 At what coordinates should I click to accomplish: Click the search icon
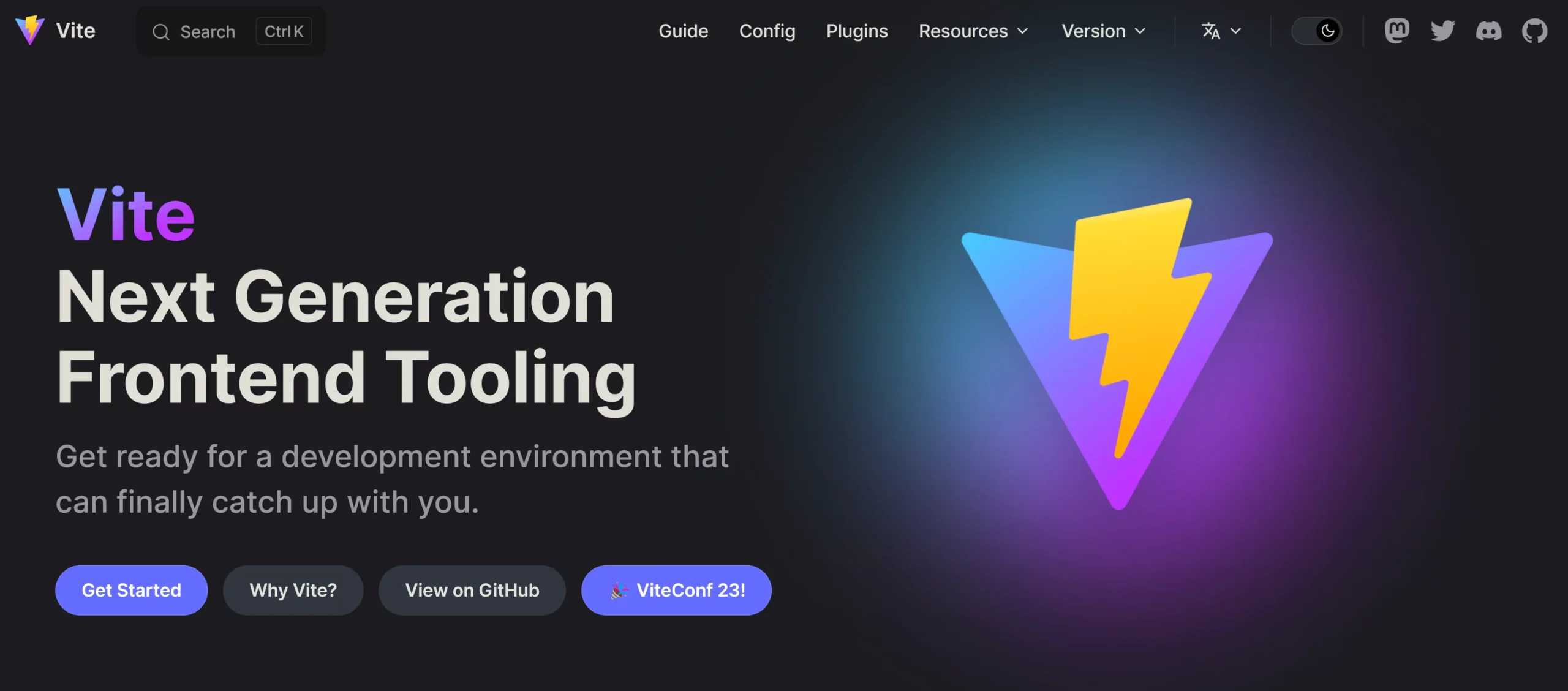tap(161, 31)
